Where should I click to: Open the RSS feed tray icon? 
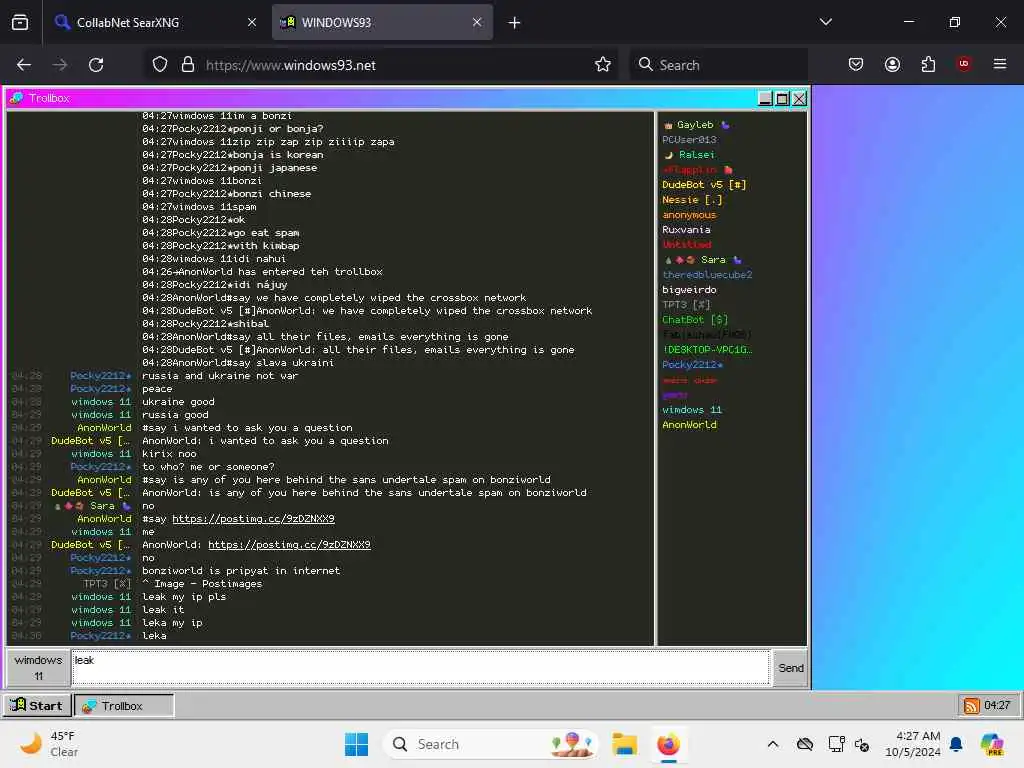(971, 706)
